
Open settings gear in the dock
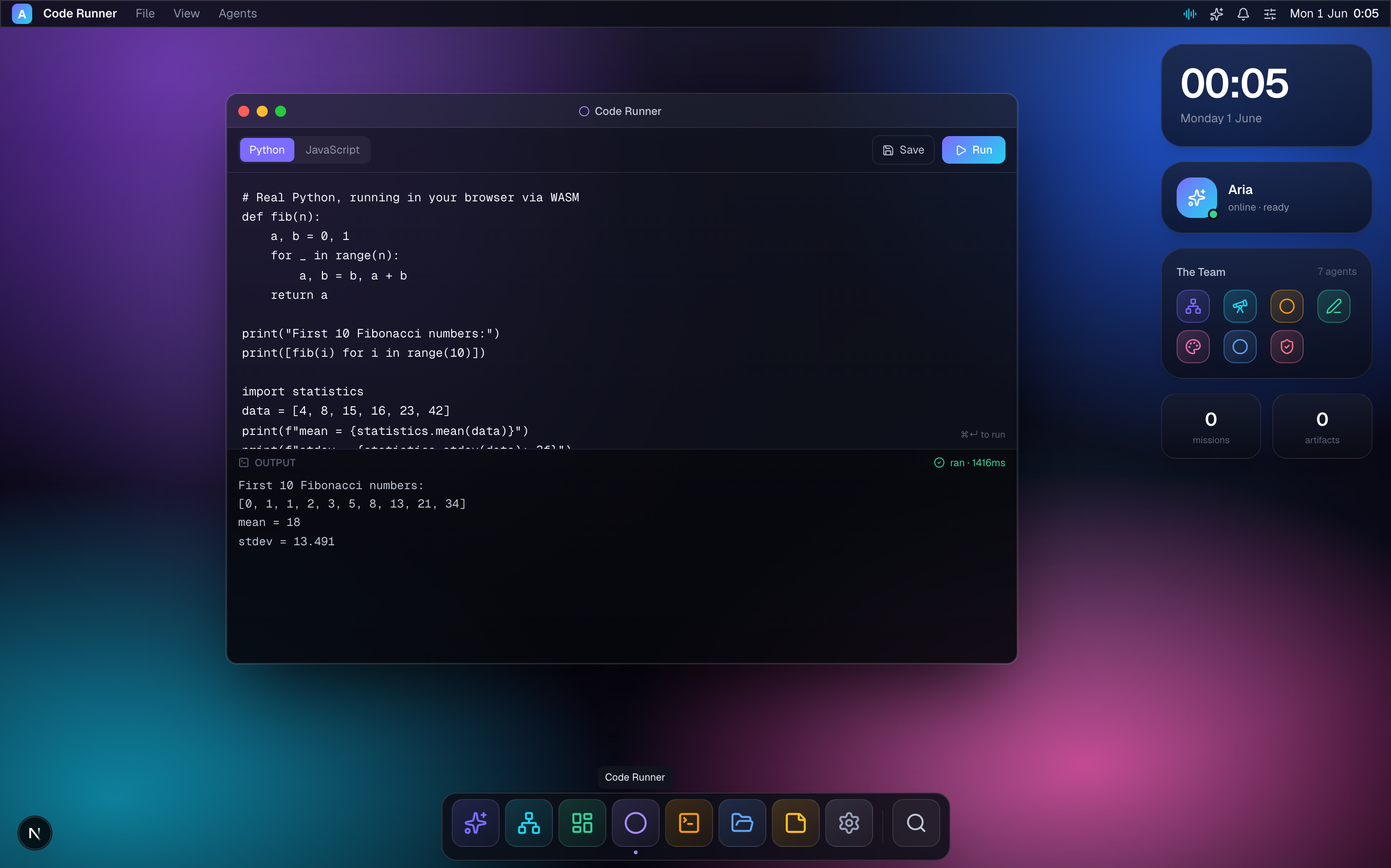pos(849,822)
